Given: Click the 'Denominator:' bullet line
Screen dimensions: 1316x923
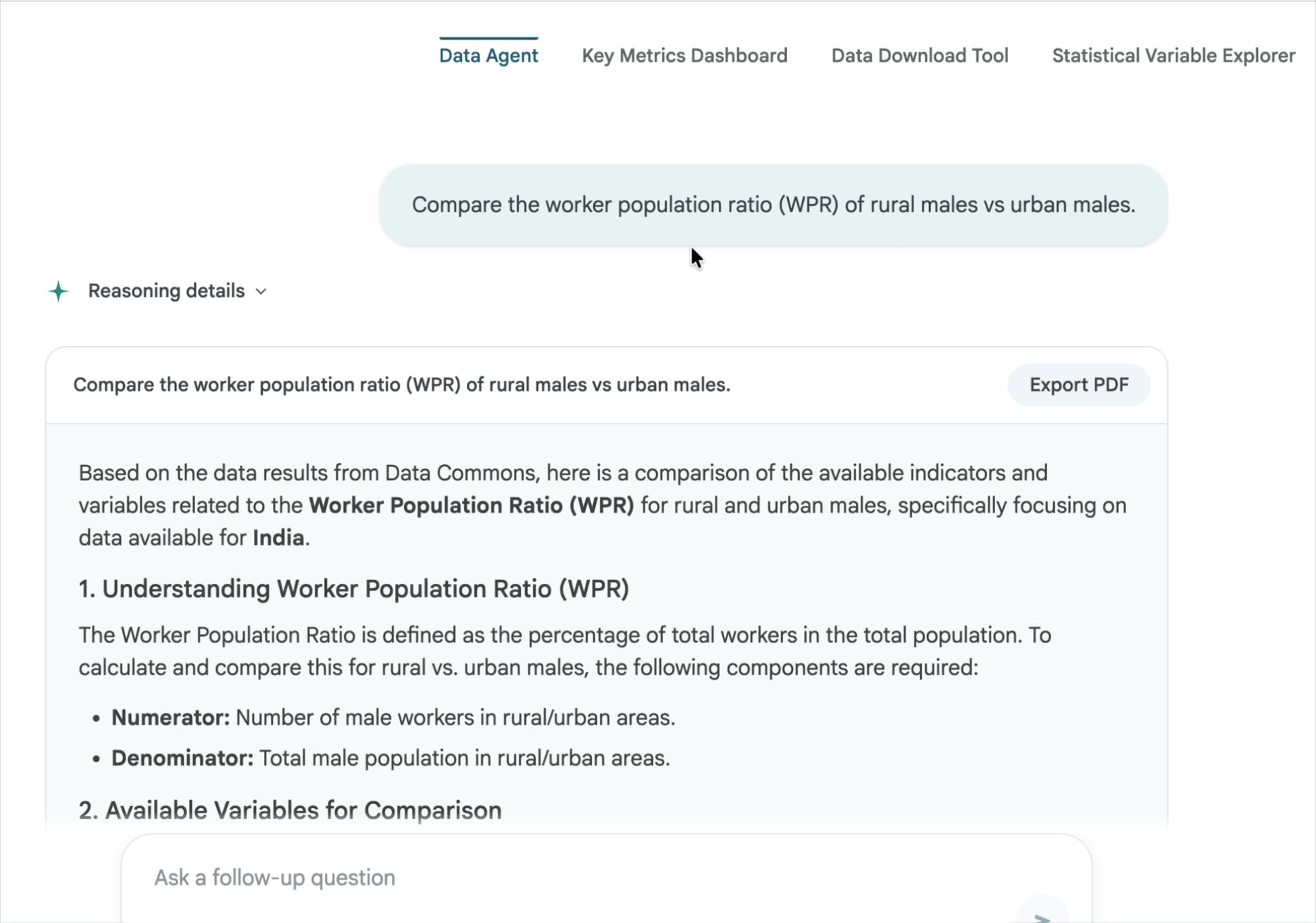Looking at the screenshot, I should tap(390, 758).
